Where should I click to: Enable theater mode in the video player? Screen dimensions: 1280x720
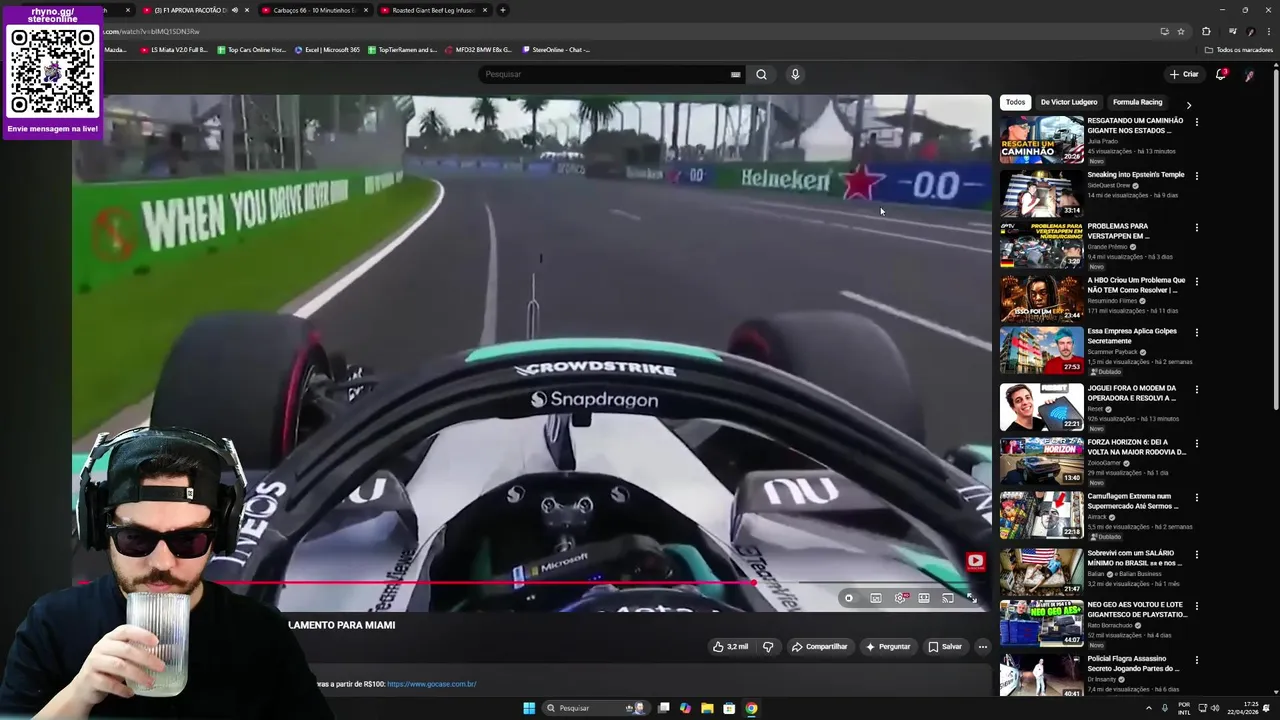[924, 598]
